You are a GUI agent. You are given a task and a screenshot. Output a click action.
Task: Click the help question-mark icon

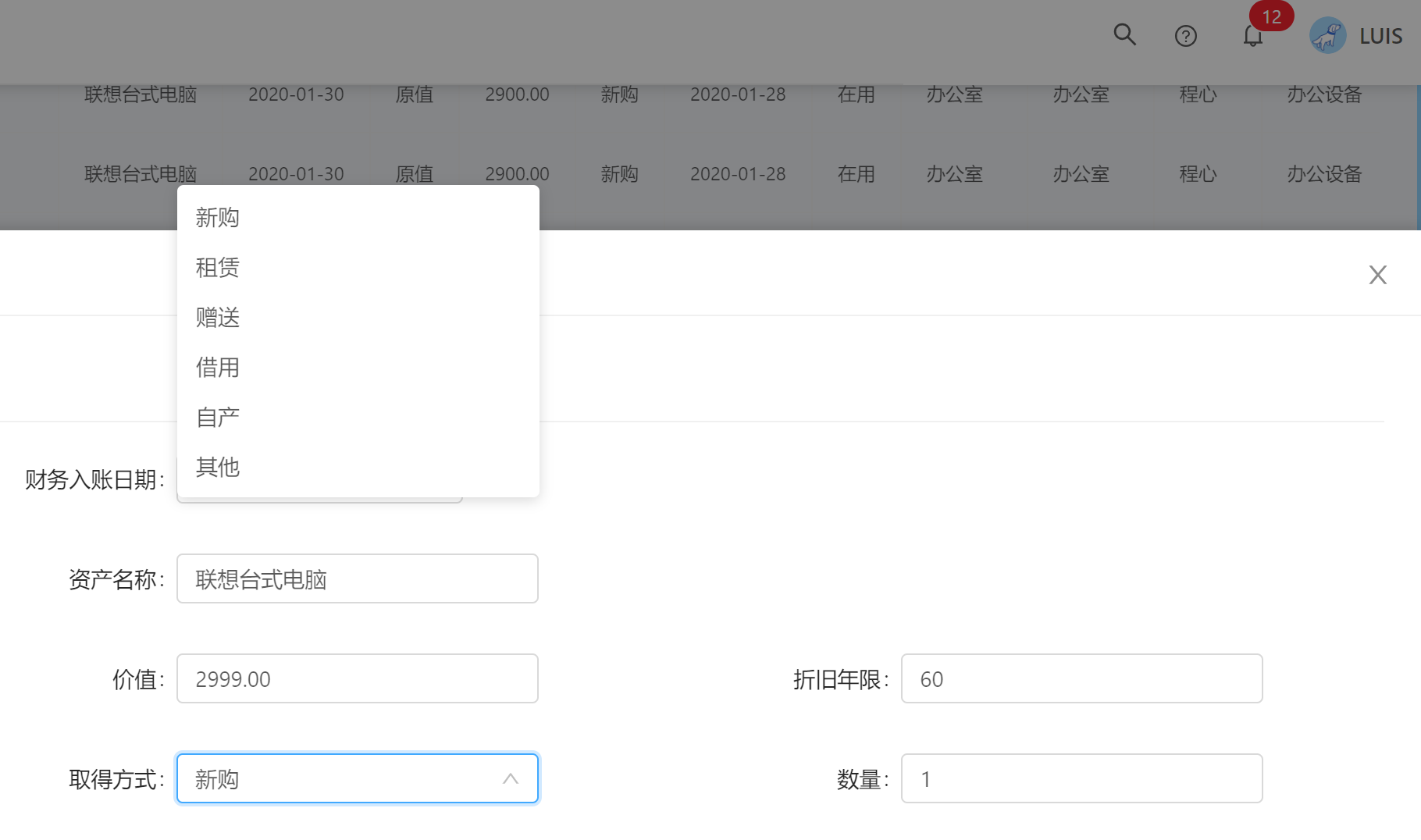click(x=1185, y=35)
